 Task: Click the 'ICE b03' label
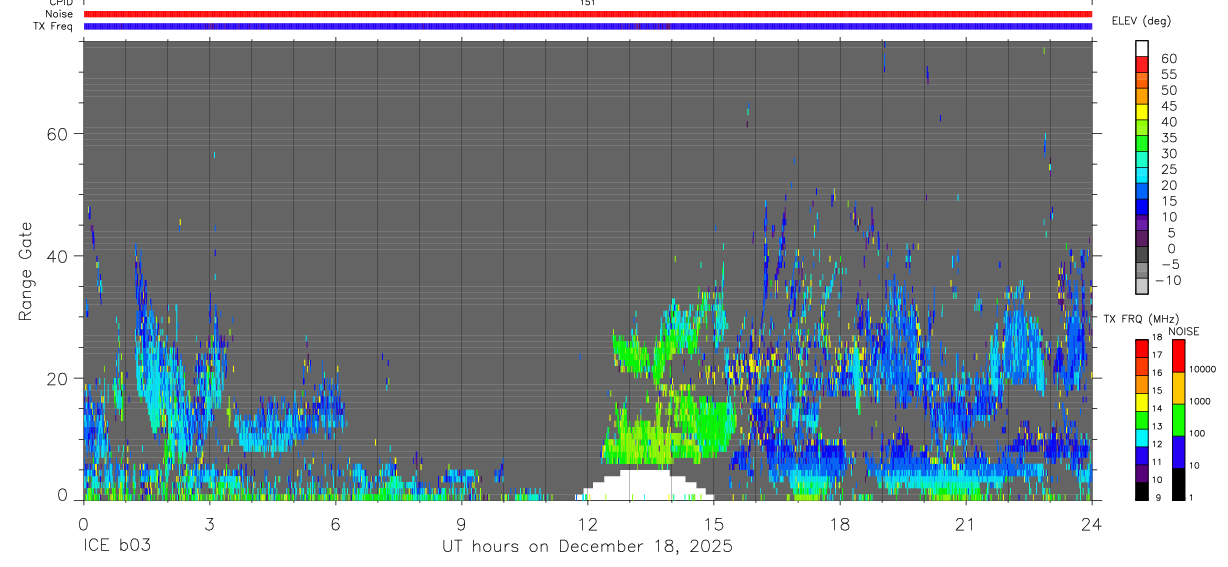117,547
